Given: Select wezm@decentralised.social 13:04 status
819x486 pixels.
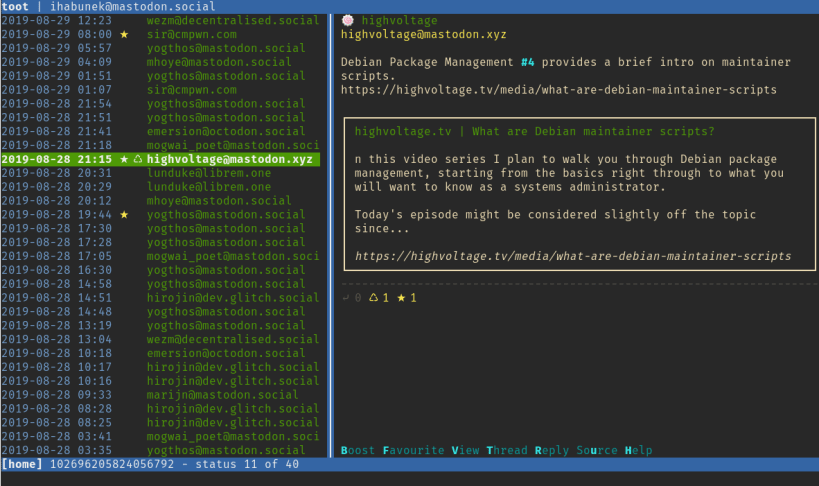Looking at the screenshot, I should tap(160, 339).
